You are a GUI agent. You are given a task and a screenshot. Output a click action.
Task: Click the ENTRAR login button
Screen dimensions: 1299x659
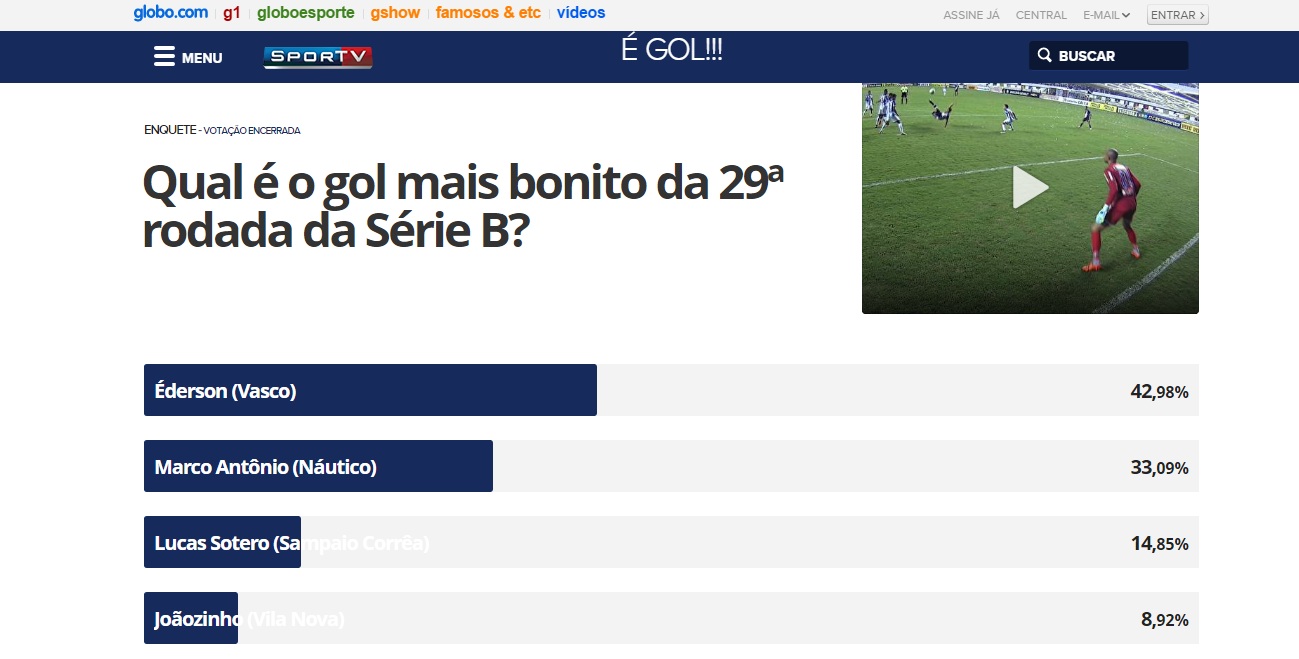1177,15
